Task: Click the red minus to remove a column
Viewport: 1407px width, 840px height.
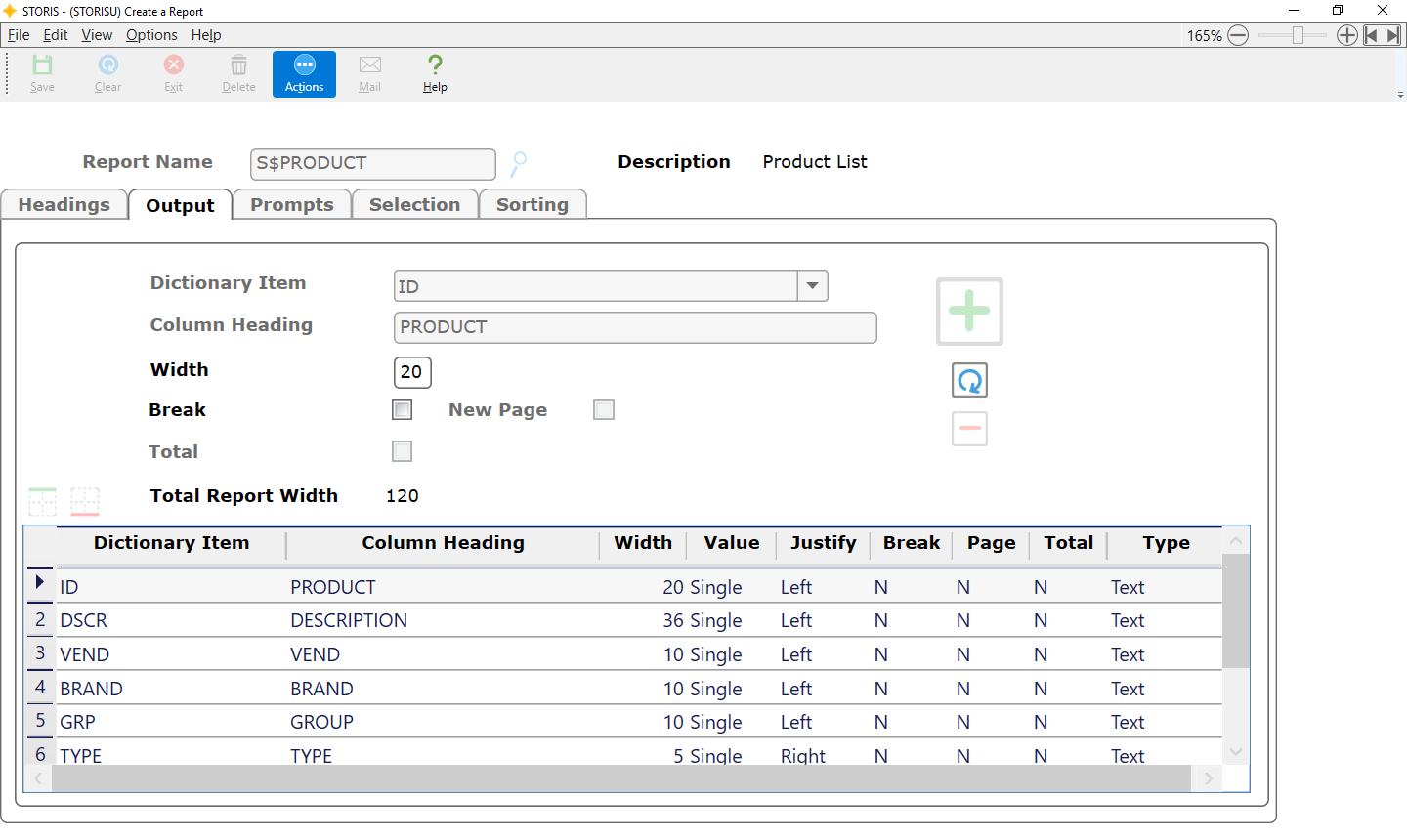Action: [968, 428]
